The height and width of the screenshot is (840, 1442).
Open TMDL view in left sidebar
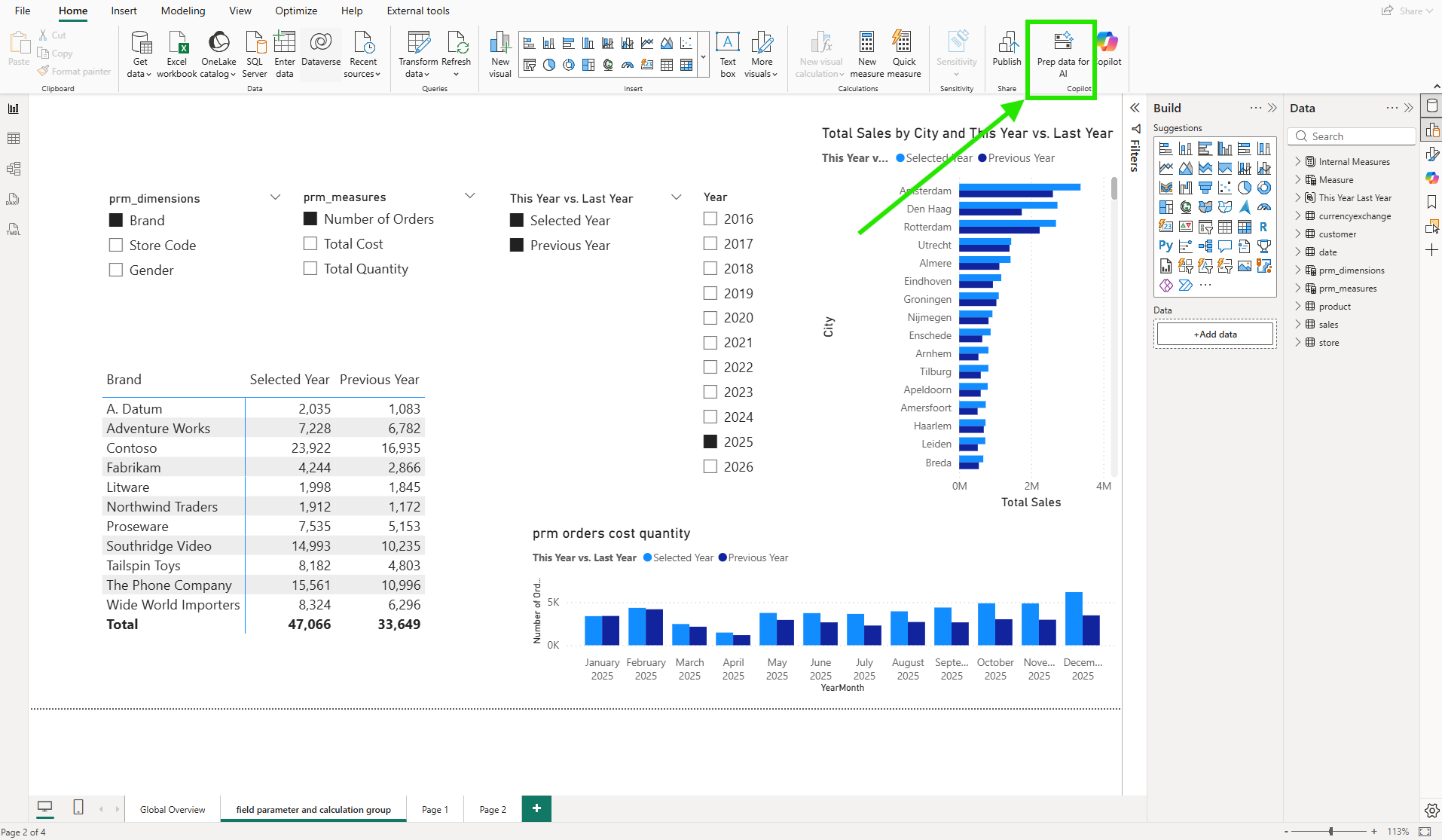(14, 229)
